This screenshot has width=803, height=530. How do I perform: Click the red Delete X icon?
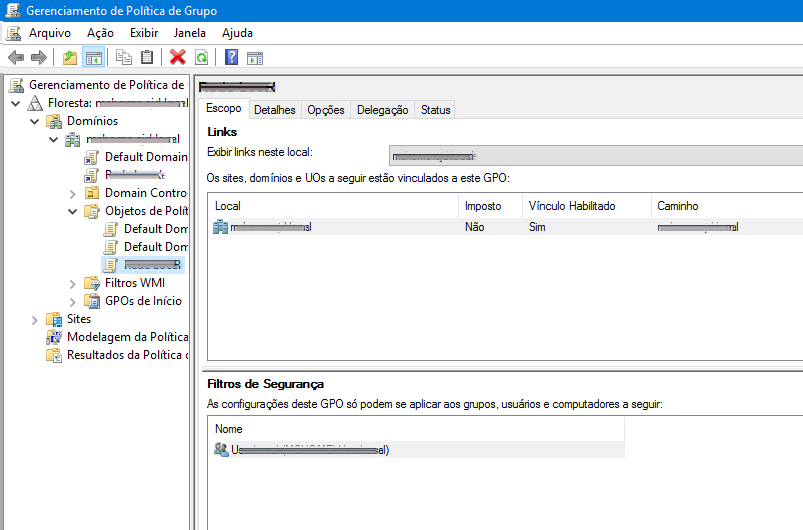point(178,58)
